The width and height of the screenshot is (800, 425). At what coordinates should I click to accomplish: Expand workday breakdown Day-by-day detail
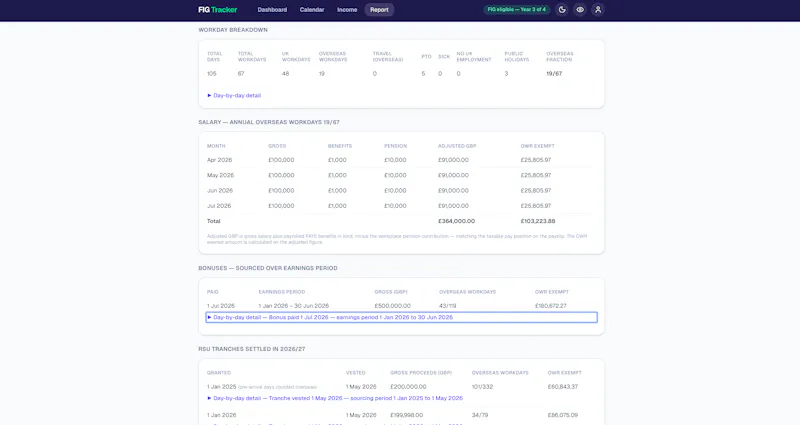234,95
